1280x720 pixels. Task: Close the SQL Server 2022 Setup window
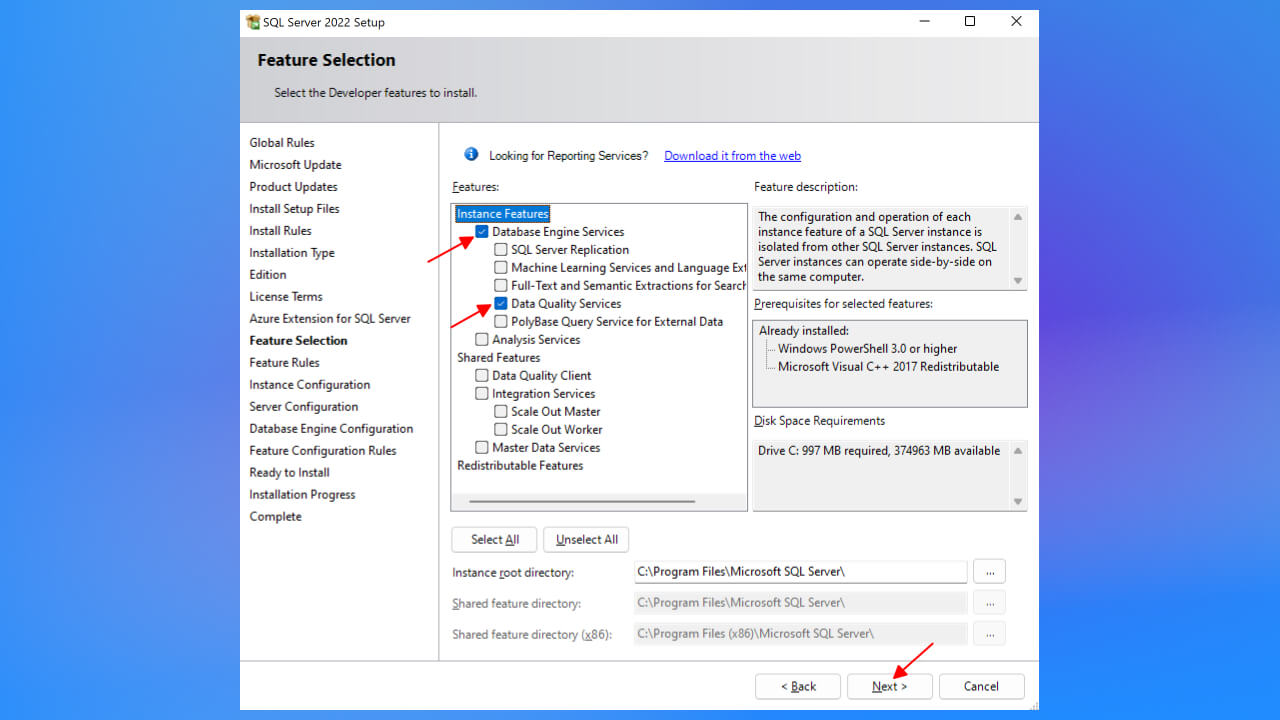[1016, 22]
